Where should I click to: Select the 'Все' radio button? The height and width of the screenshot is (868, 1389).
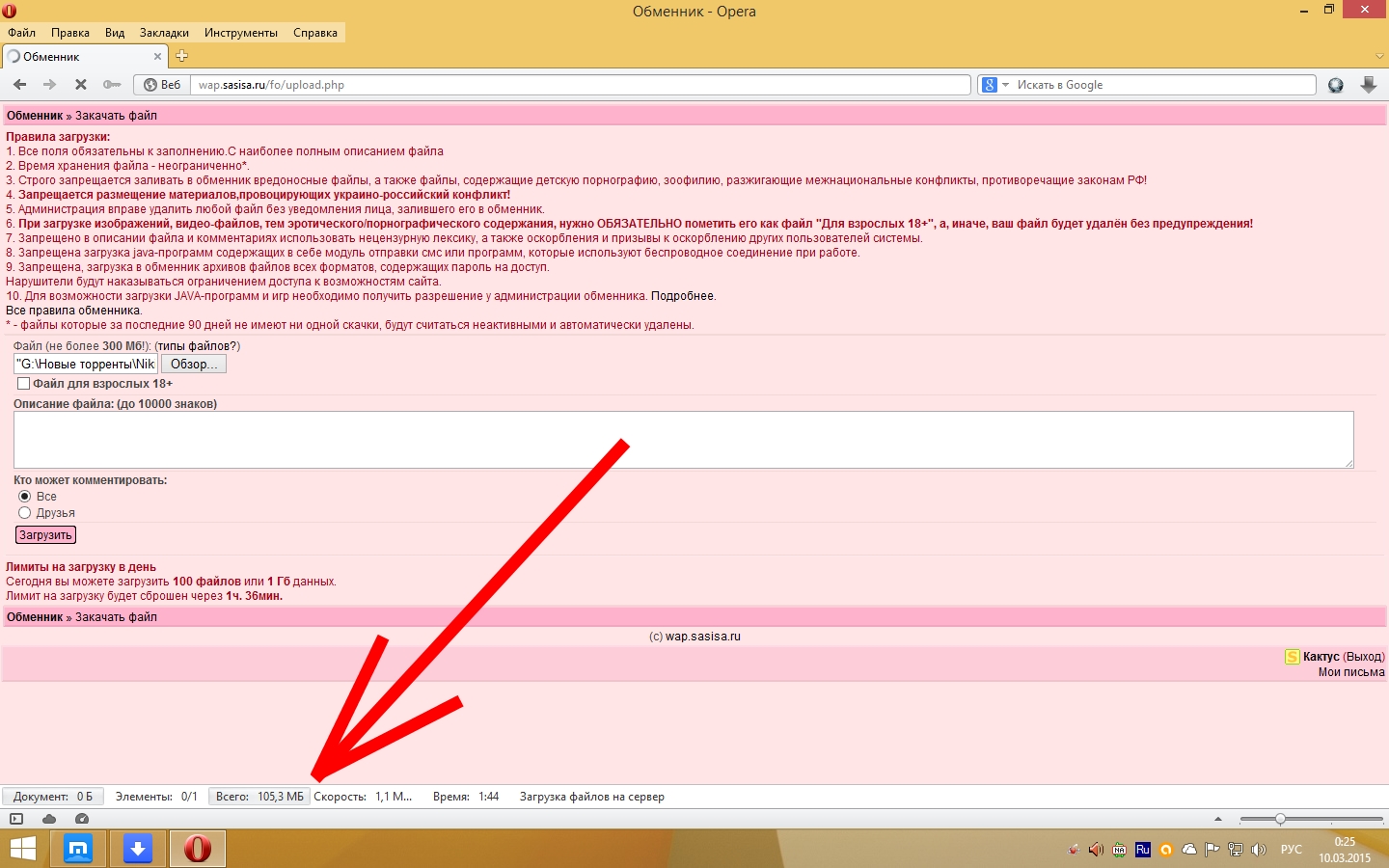(x=25, y=496)
